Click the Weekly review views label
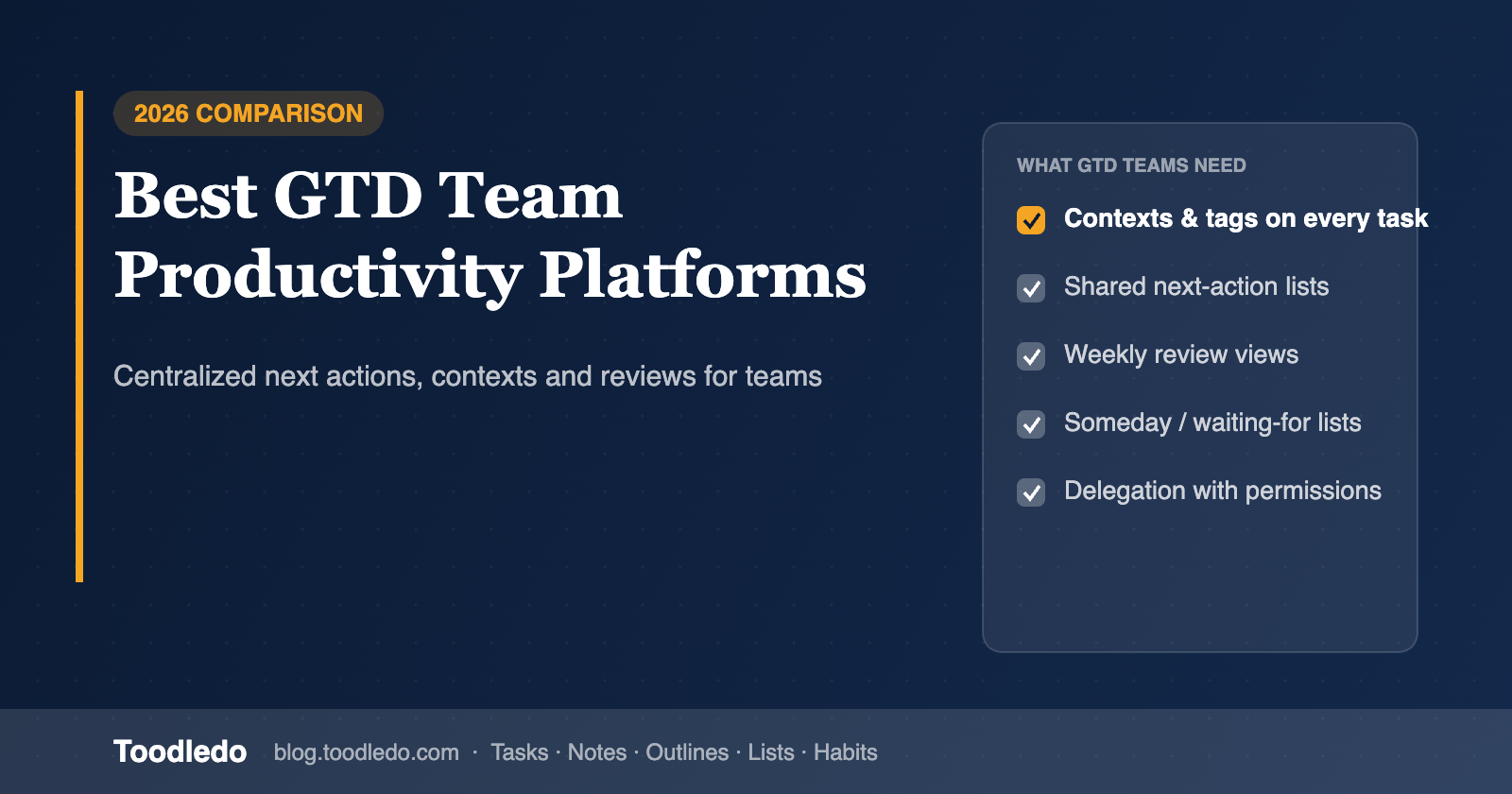This screenshot has height=794, width=1512. coord(1181,354)
